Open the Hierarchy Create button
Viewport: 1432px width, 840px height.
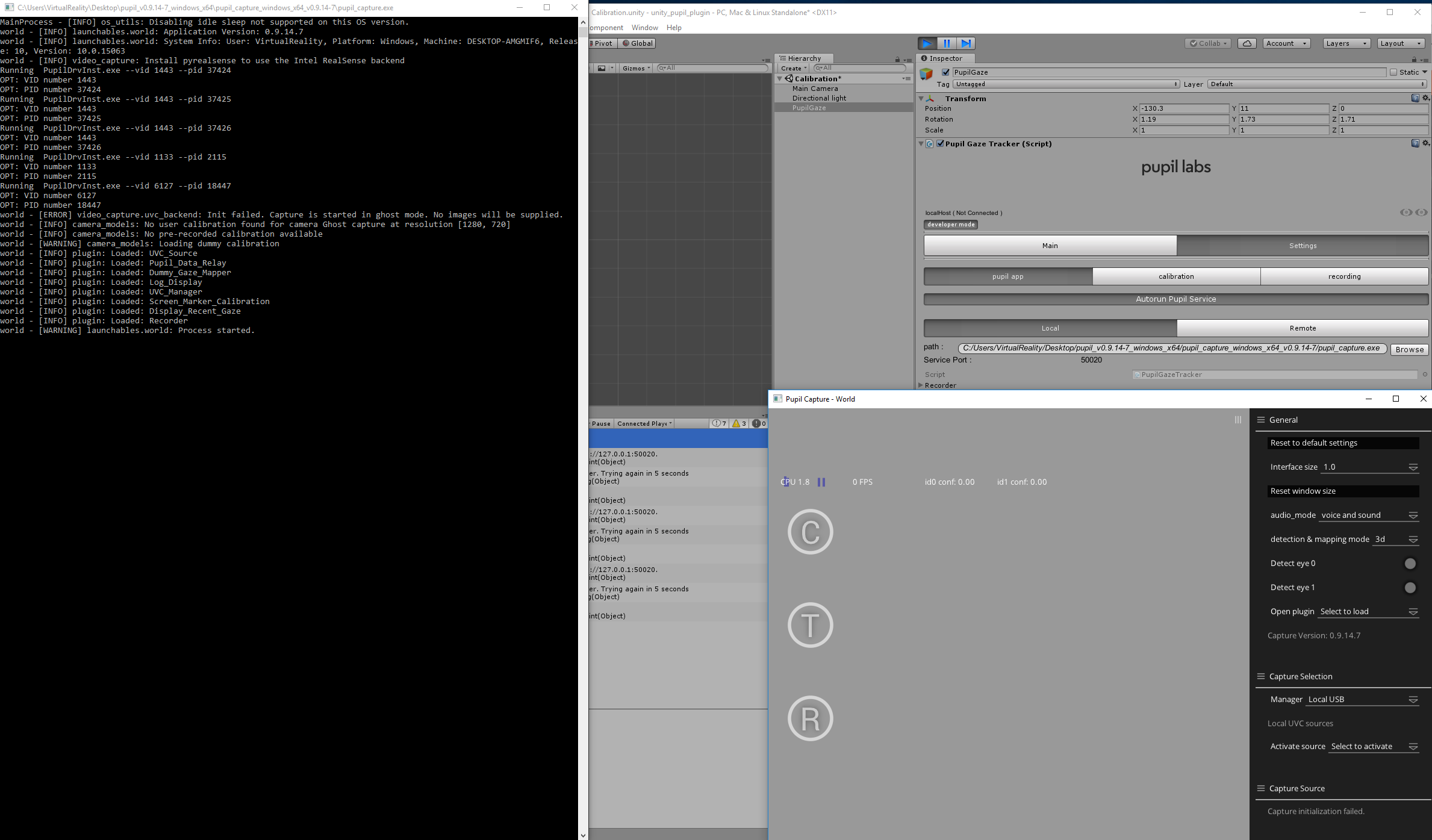point(794,68)
